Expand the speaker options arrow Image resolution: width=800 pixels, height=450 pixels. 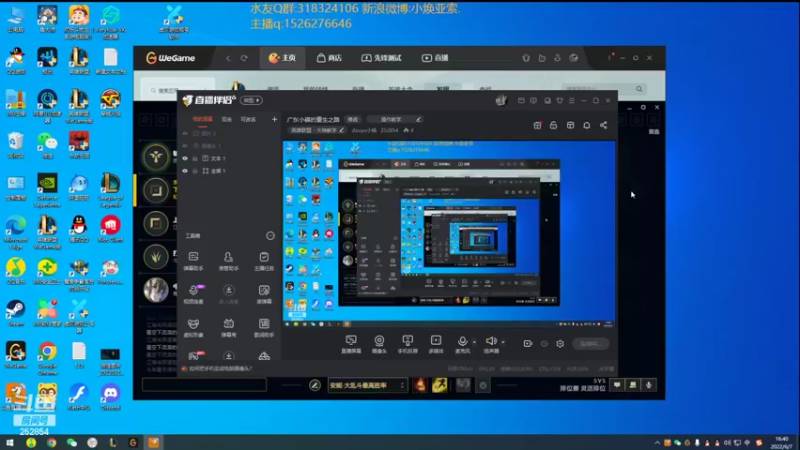pyautogui.click(x=503, y=342)
